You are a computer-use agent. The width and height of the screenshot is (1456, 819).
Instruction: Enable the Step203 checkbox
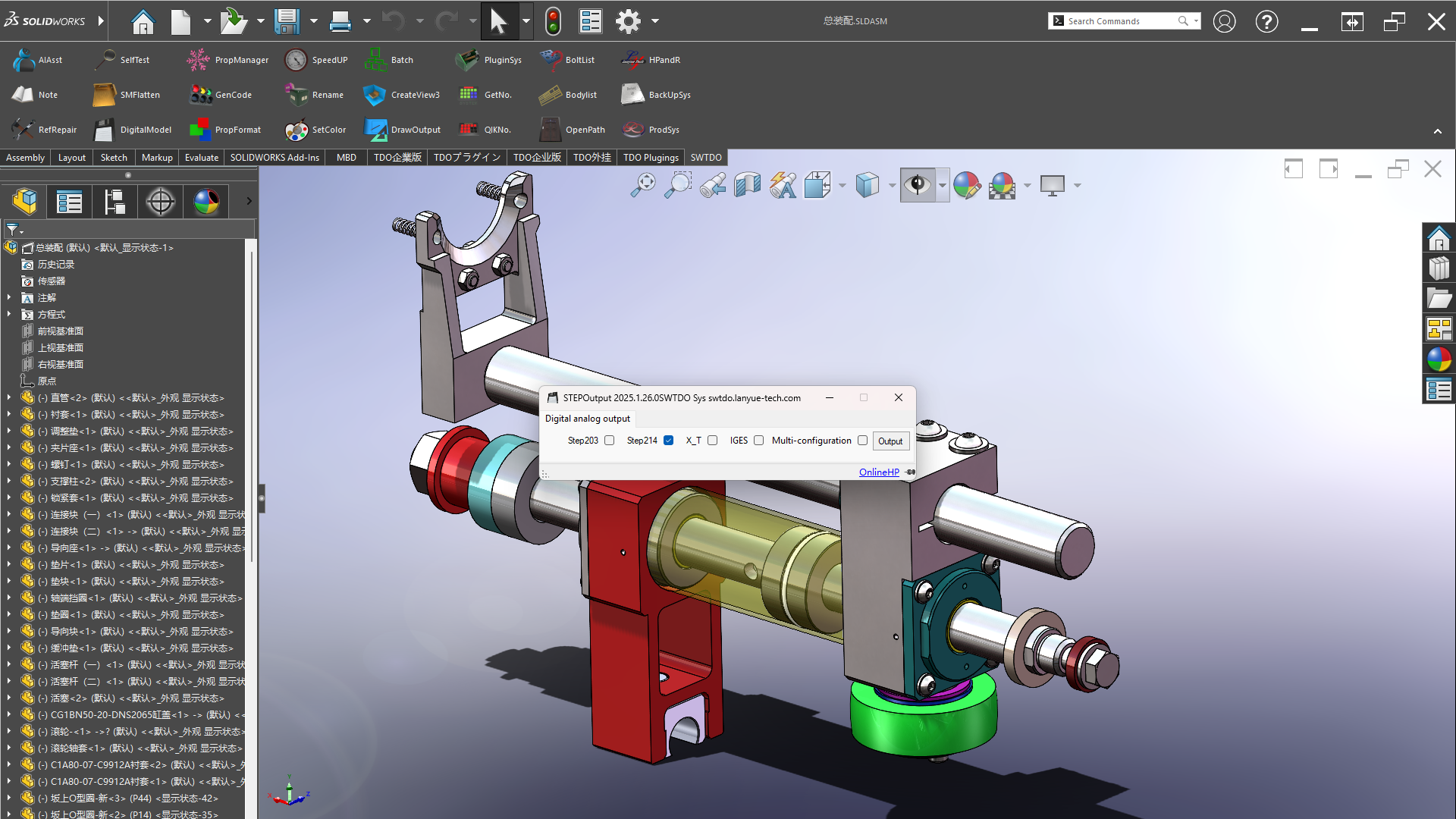click(x=609, y=441)
